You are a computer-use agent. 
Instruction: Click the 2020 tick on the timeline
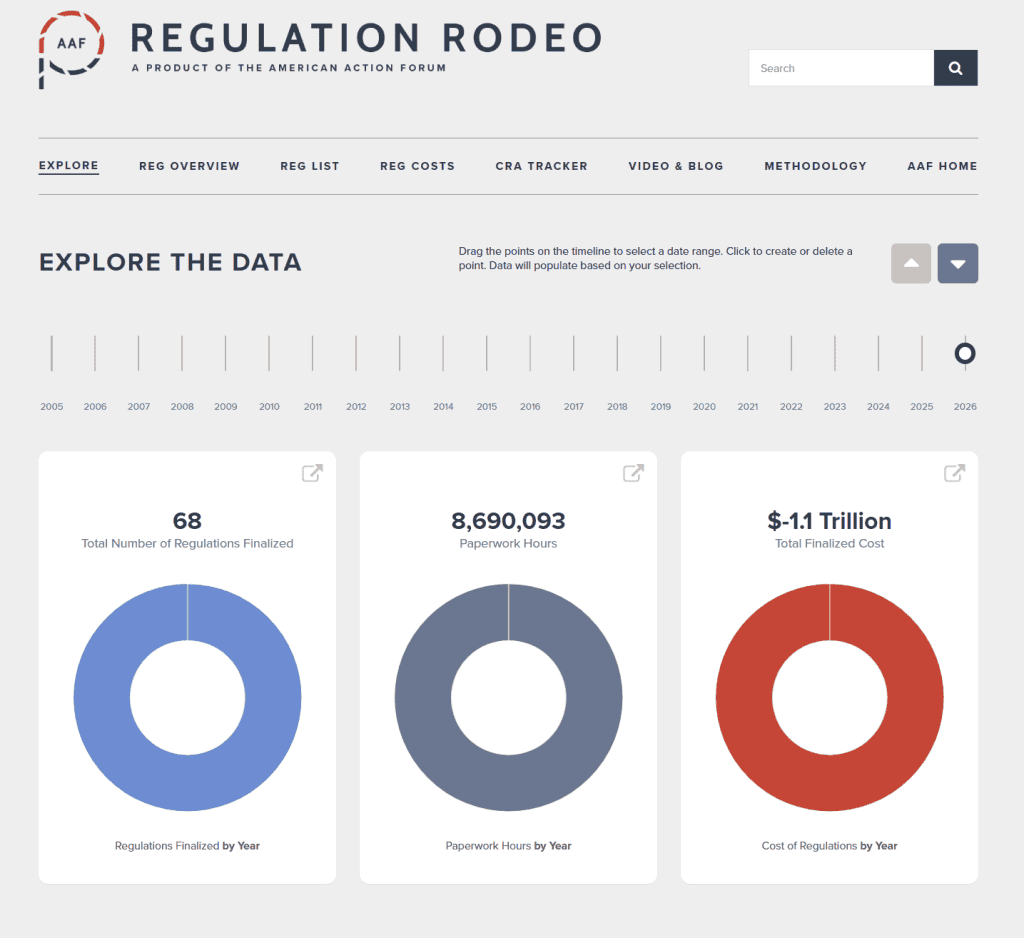tap(704, 353)
